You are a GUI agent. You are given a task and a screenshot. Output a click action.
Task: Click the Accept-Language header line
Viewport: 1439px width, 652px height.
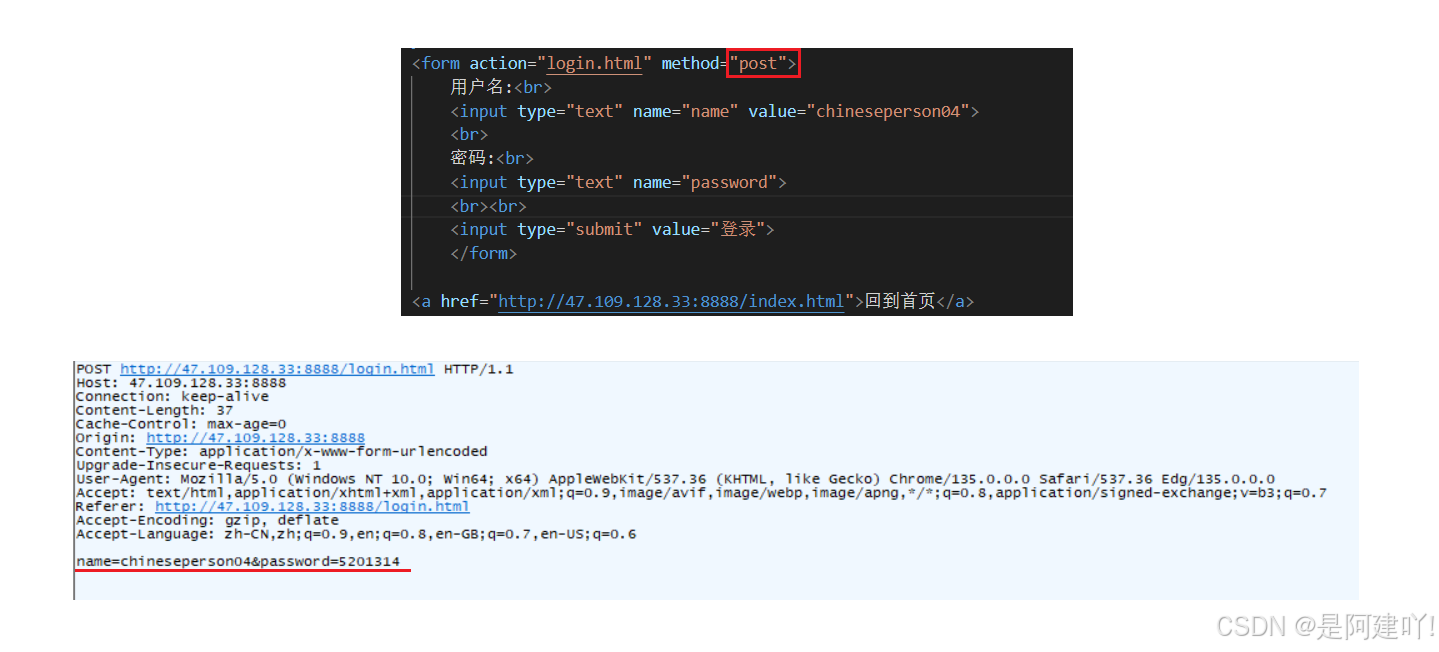pyautogui.click(x=355, y=534)
